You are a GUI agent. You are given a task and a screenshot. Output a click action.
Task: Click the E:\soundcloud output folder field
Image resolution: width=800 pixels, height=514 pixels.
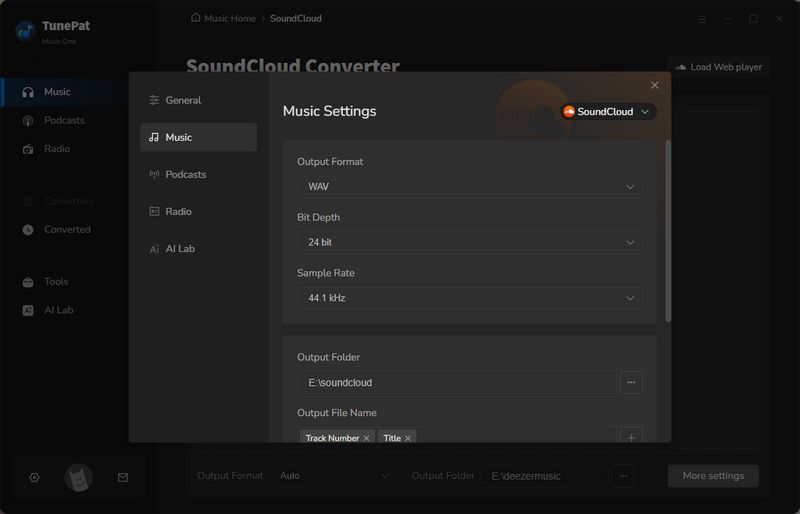click(x=456, y=382)
